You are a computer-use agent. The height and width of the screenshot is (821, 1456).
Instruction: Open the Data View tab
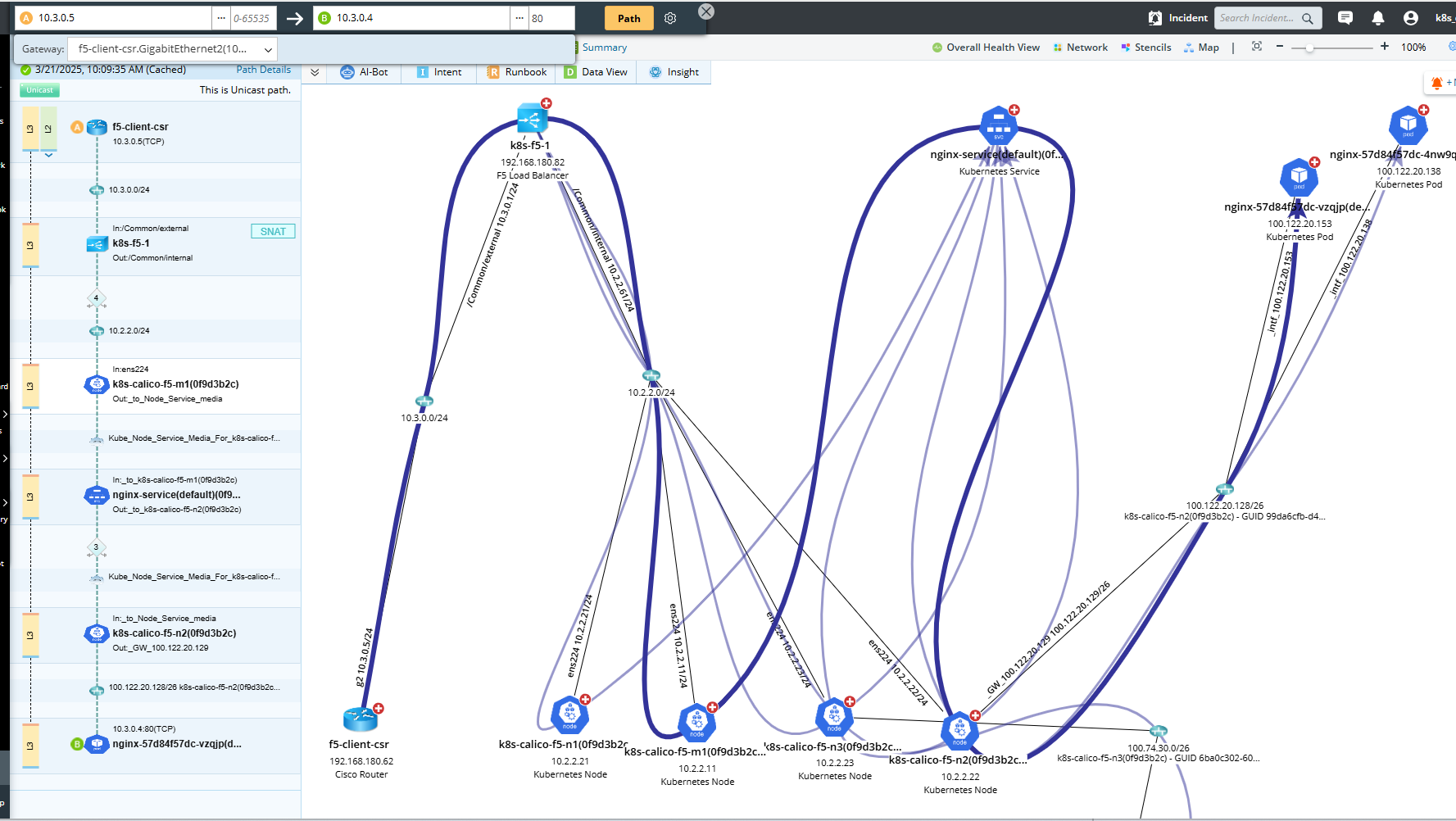[x=596, y=72]
